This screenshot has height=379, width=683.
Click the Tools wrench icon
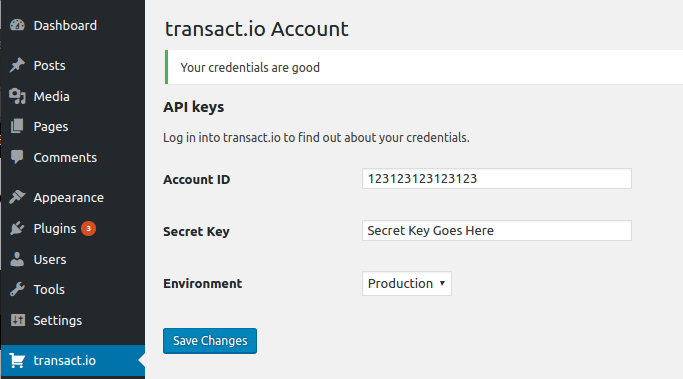pyautogui.click(x=17, y=289)
